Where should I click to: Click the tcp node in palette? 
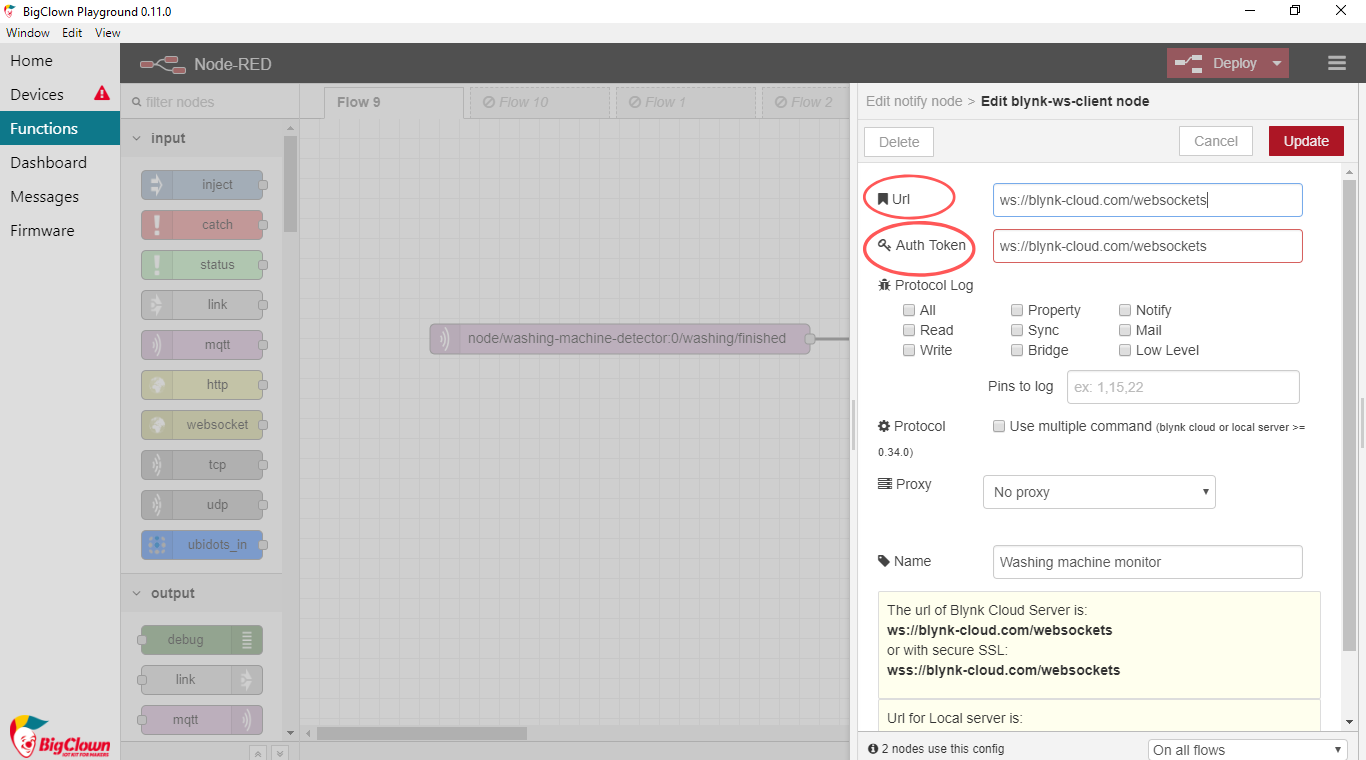(202, 465)
